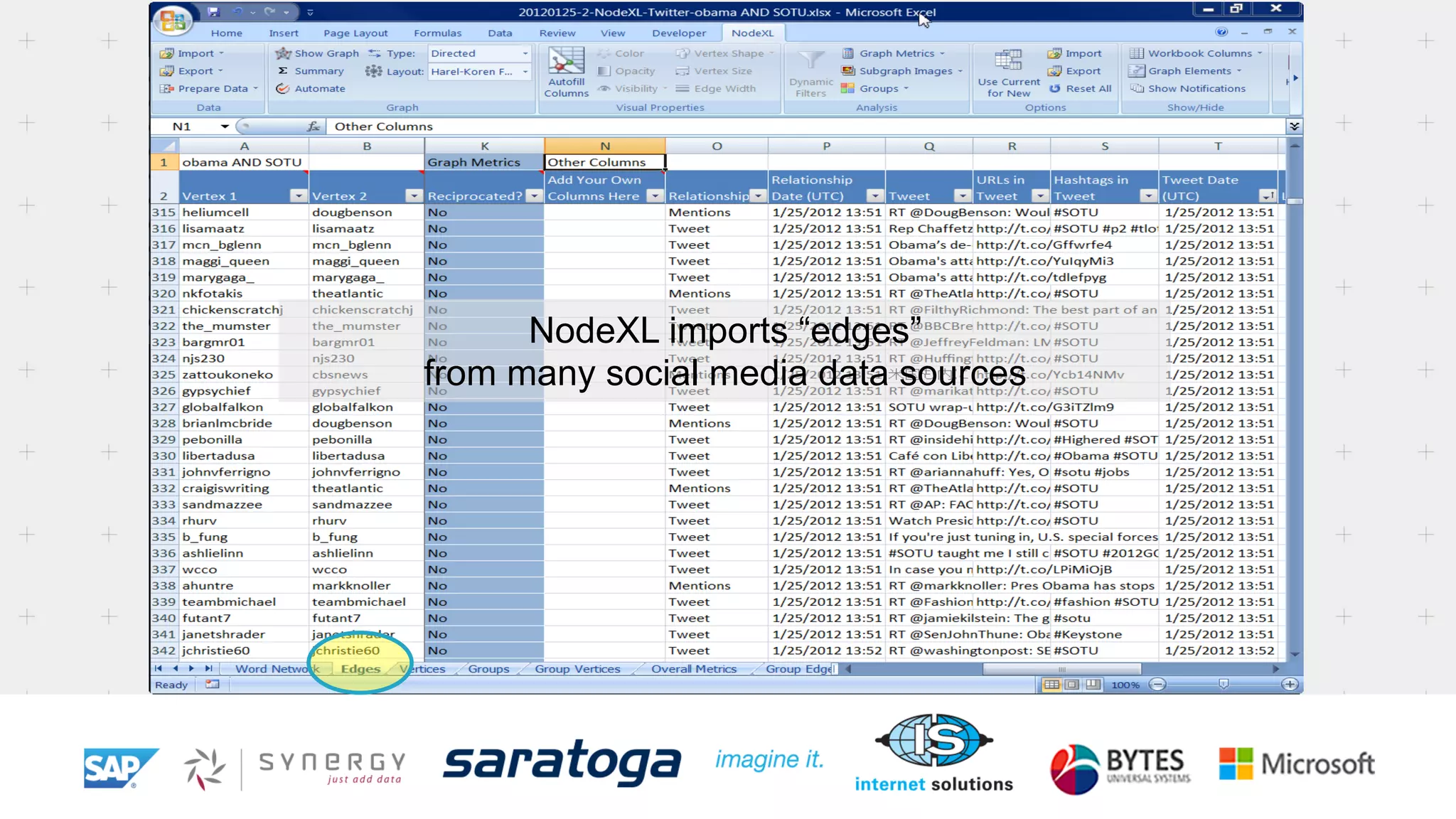Open Graph Elements
The image size is (1456, 819).
[1185, 71]
